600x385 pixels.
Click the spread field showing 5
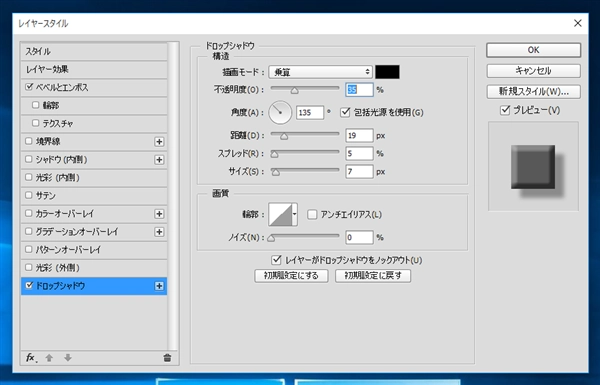[x=359, y=153]
